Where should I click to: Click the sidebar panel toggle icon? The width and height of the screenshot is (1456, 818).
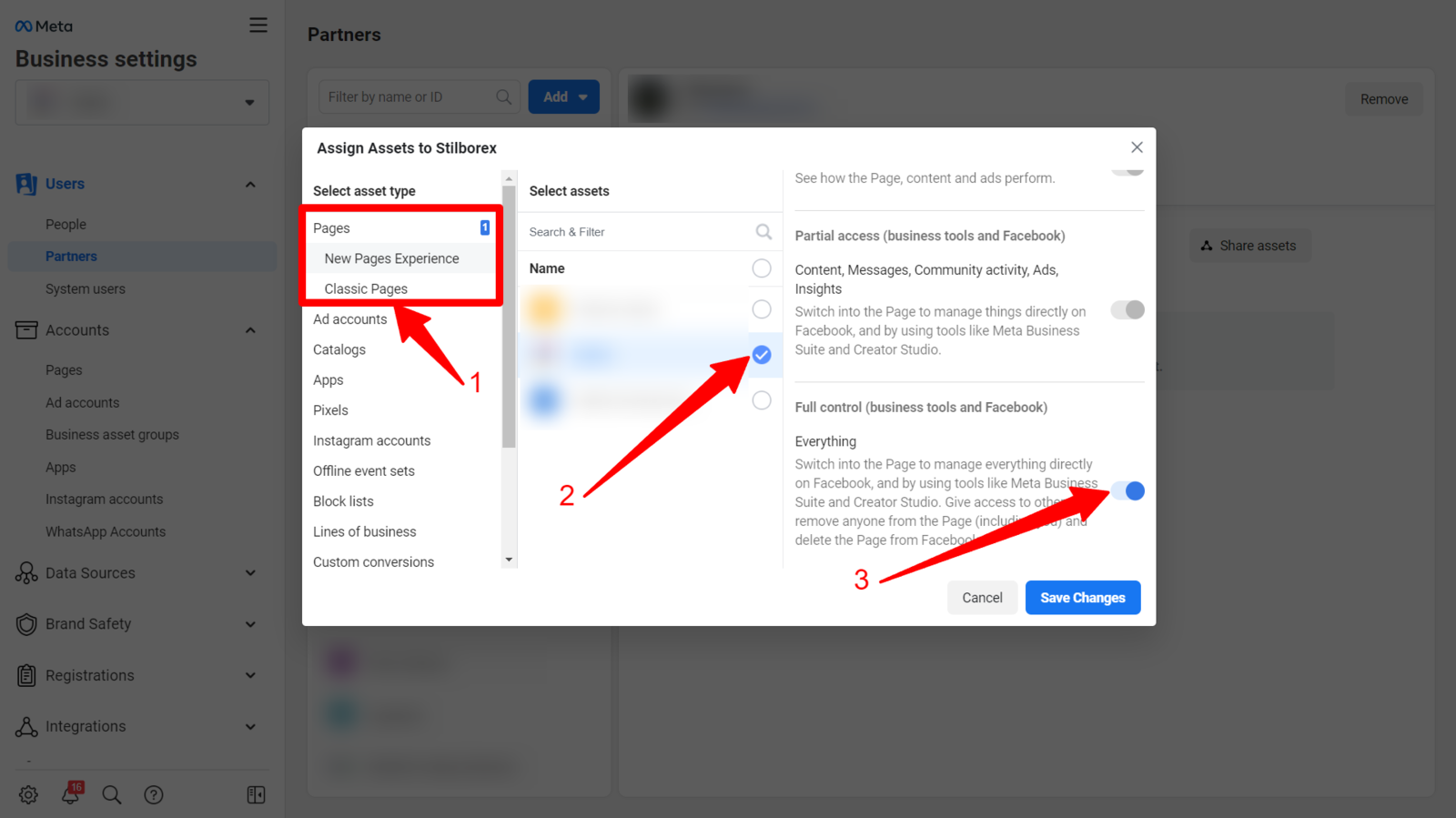pyautogui.click(x=256, y=794)
